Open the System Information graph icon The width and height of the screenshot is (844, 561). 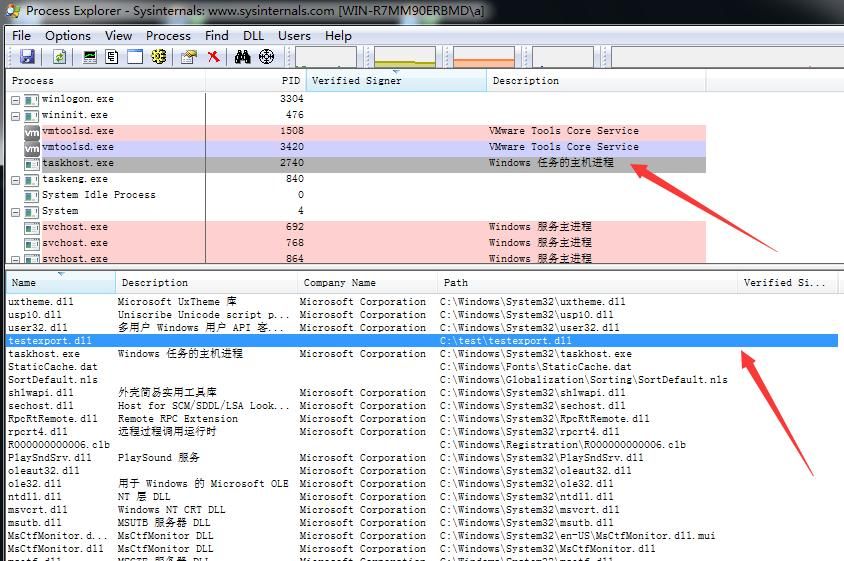pos(90,57)
